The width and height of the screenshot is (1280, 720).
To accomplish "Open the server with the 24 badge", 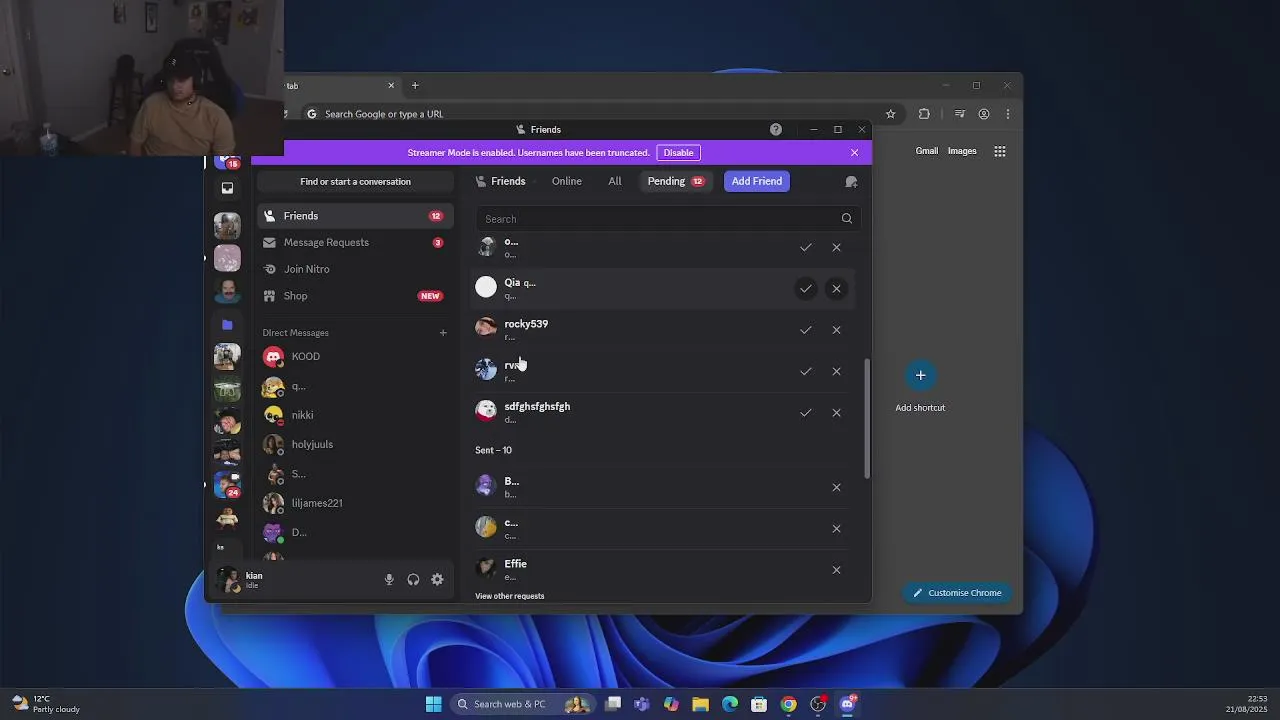I will point(227,484).
